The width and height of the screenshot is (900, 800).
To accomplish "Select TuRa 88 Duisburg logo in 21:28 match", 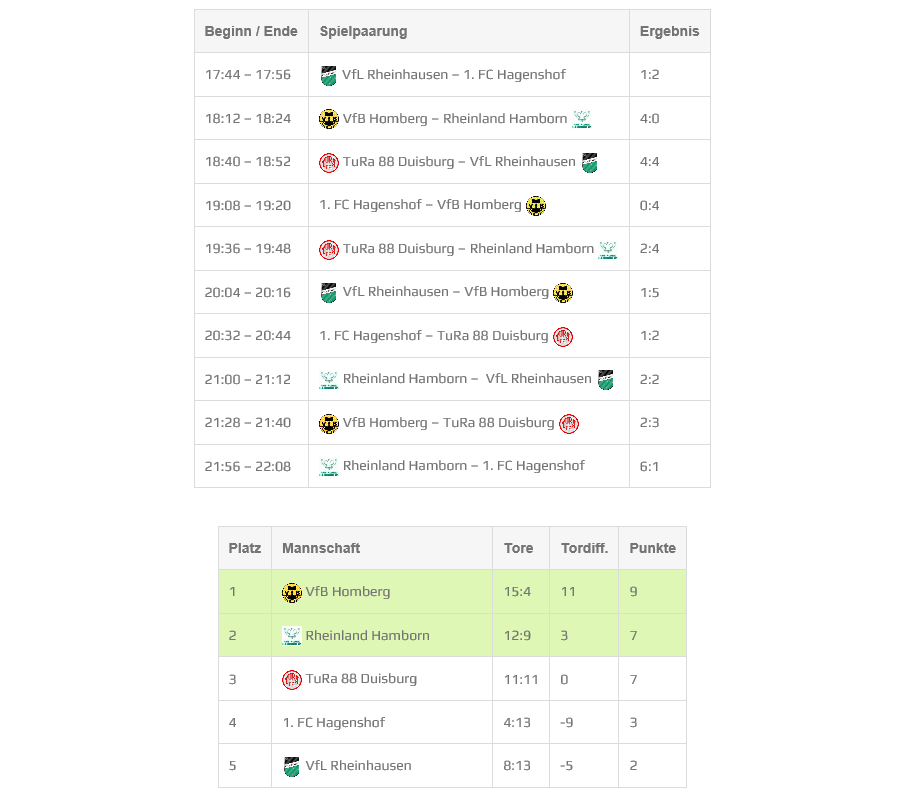I will click(569, 423).
